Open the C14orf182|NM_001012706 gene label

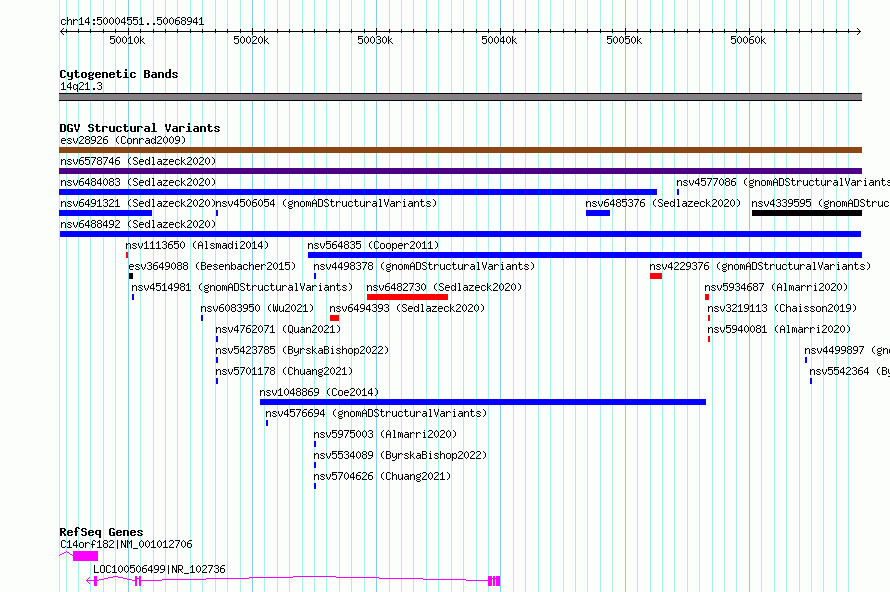click(x=126, y=544)
